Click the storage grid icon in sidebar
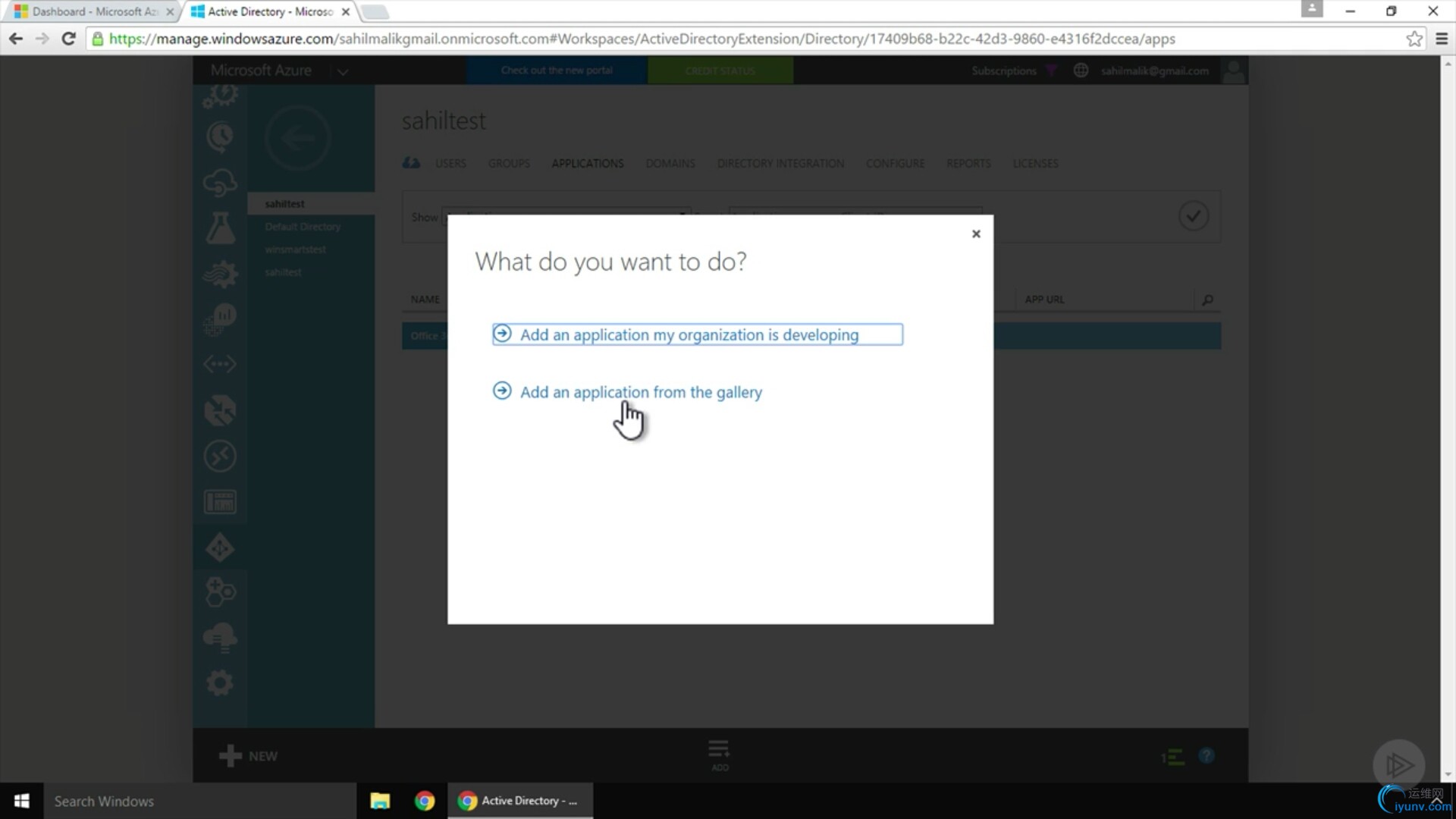1456x819 pixels. [x=220, y=502]
